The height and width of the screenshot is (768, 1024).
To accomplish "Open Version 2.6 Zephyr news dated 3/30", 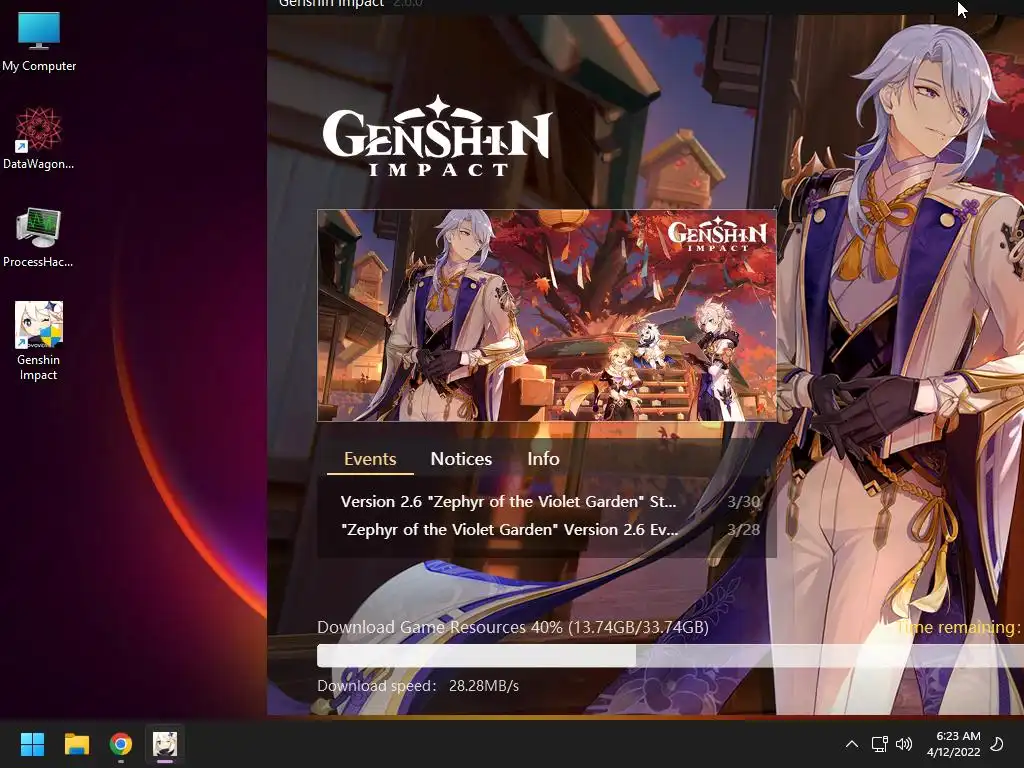I will pos(550,502).
